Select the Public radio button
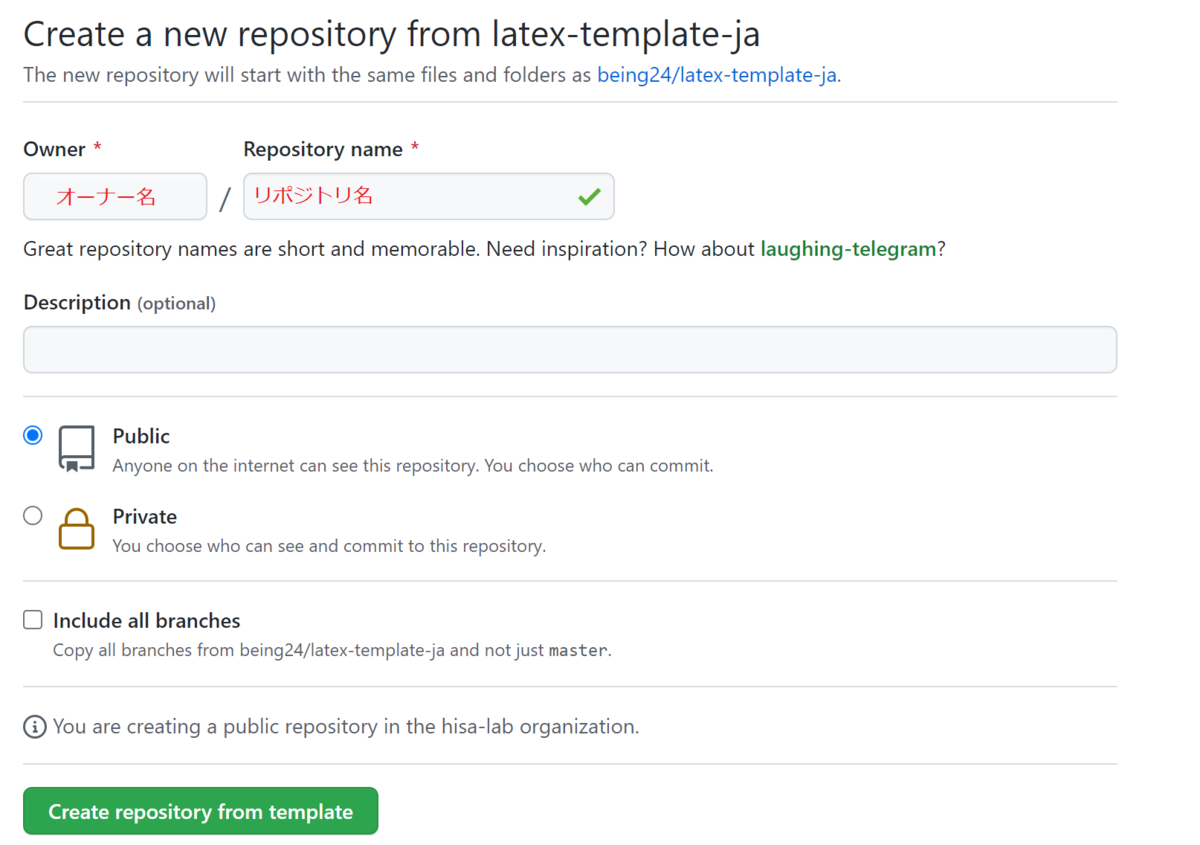 tap(33, 435)
